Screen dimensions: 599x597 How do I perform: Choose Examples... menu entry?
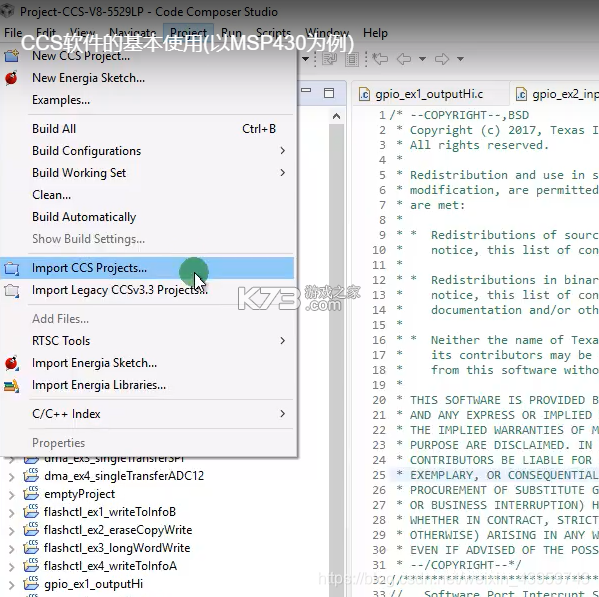[x=148, y=100]
